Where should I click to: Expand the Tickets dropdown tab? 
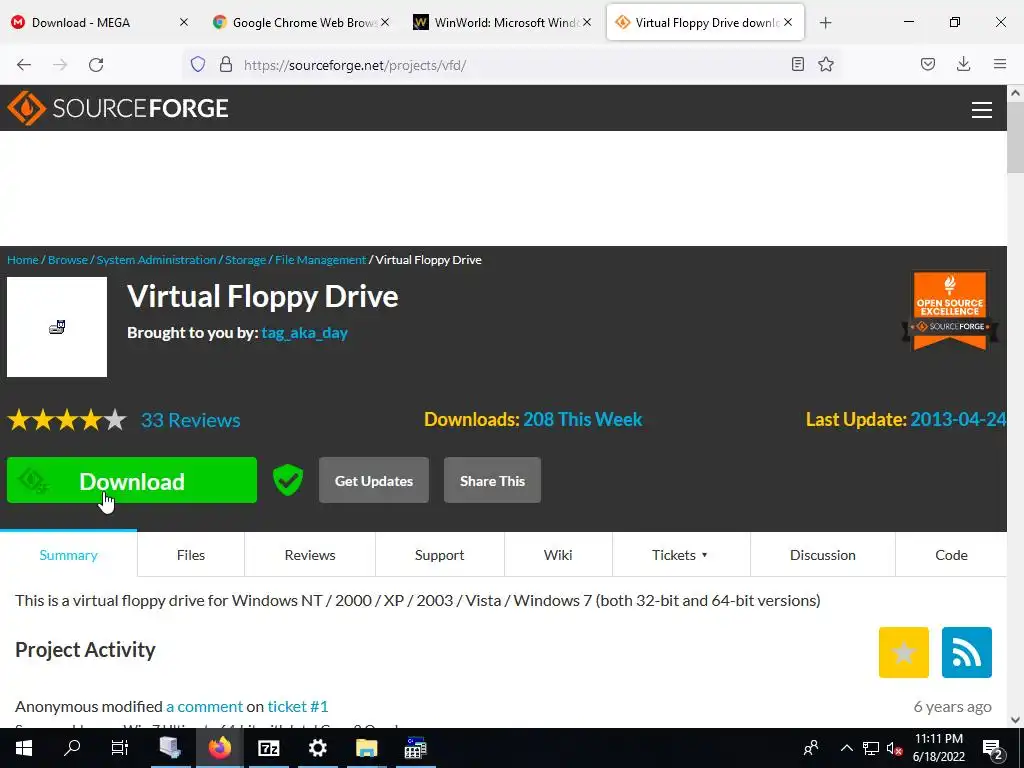pyautogui.click(x=681, y=554)
